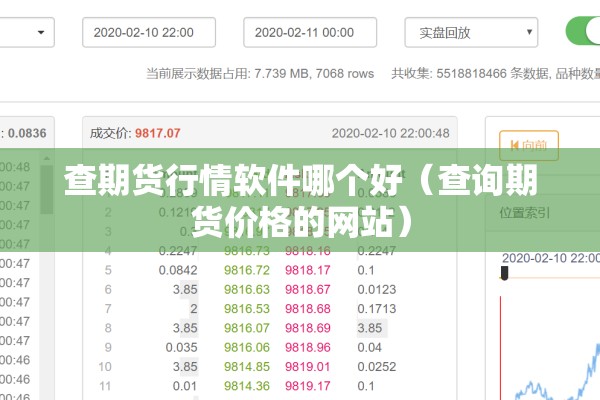Screen dimensions: 600x400
Task: Click the 共收集 5518818466 条数据 text
Action: click(470, 73)
